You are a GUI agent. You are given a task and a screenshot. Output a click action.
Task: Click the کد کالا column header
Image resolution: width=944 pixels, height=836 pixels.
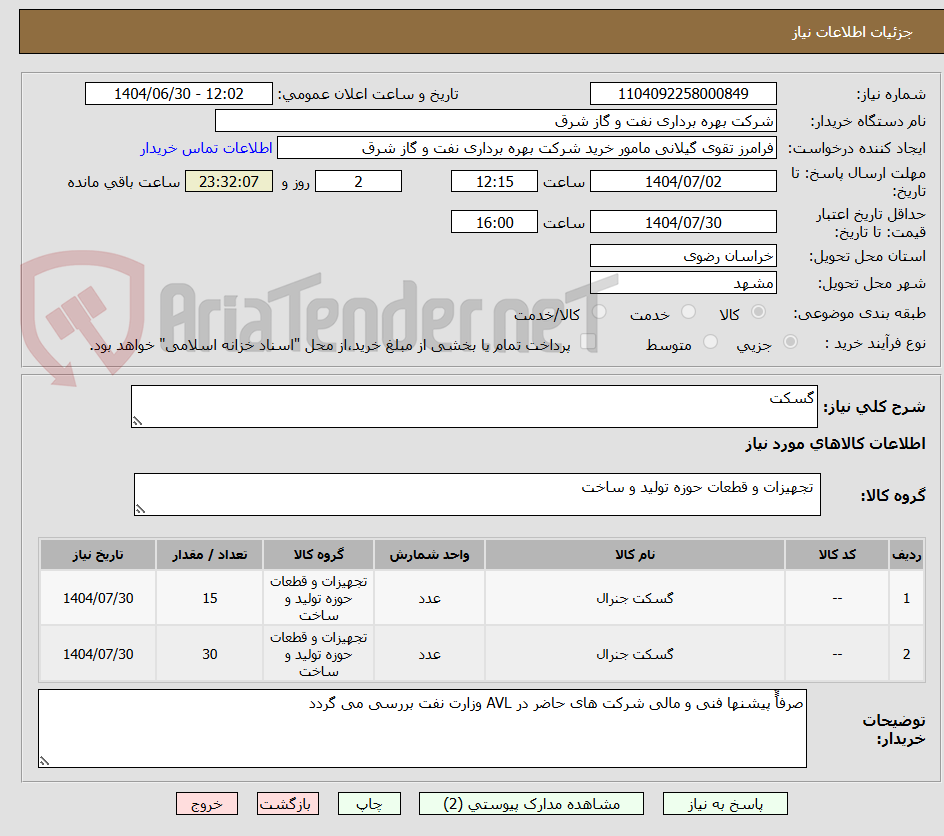837,555
